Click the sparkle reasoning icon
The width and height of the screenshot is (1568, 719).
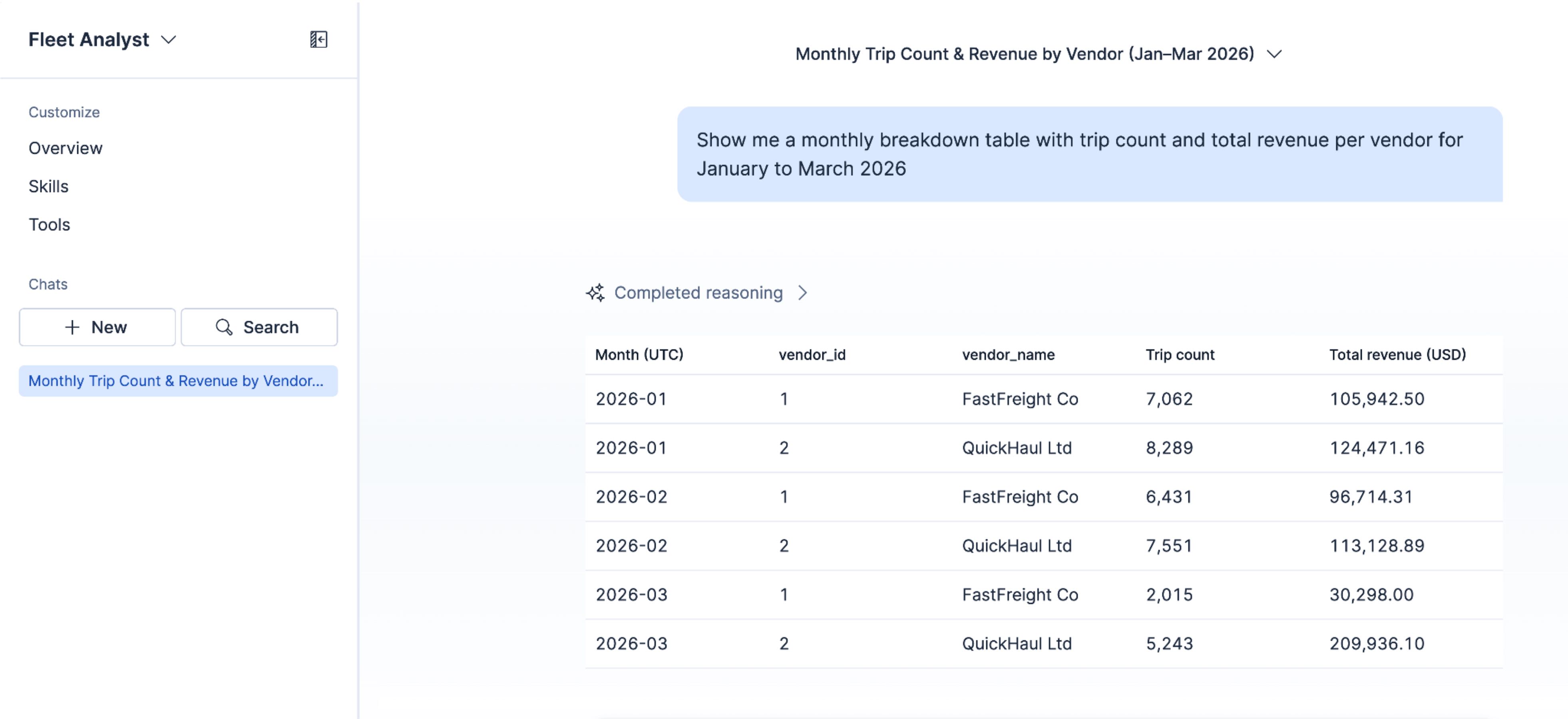coord(595,292)
